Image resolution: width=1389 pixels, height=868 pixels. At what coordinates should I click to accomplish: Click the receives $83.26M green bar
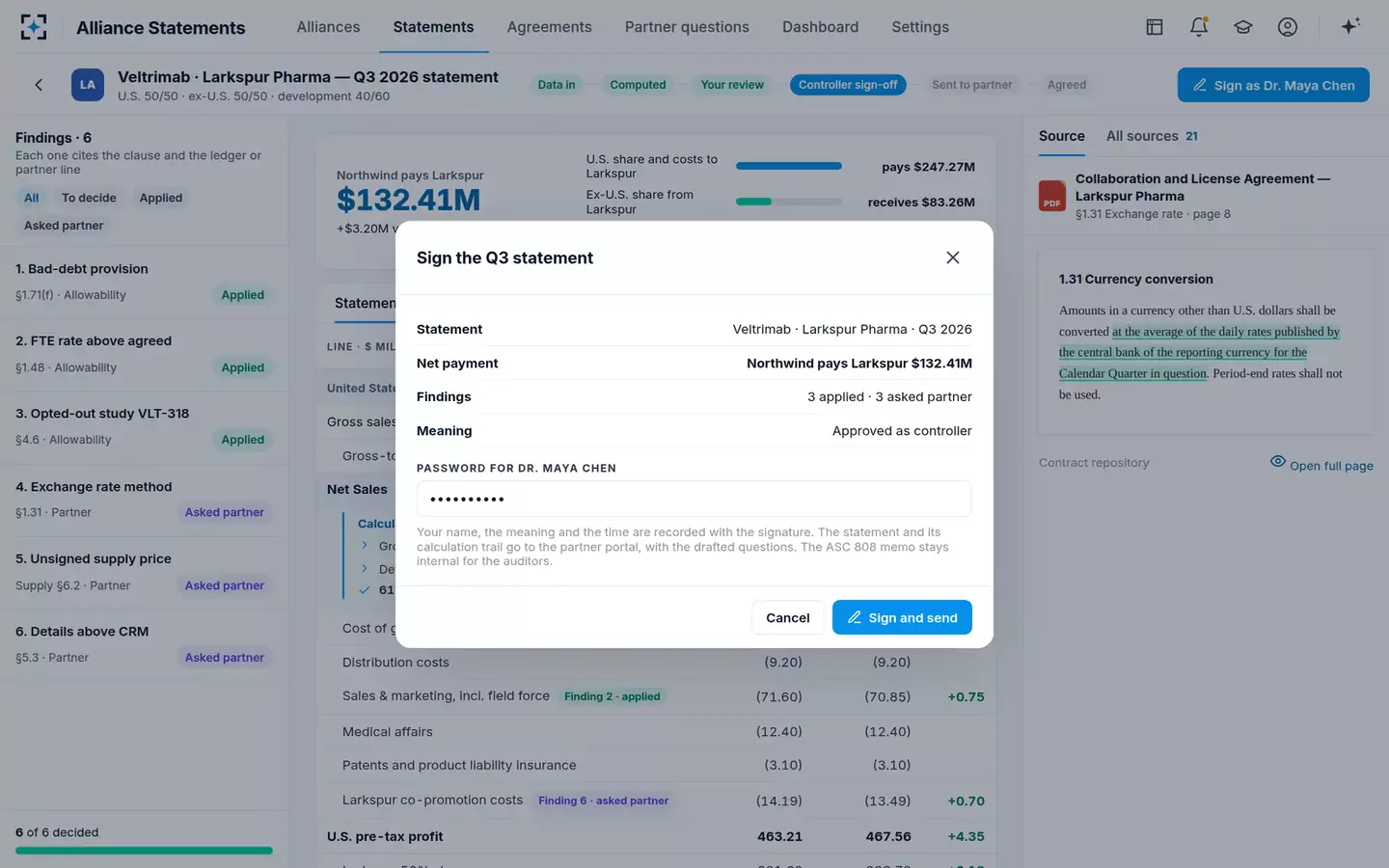pos(789,202)
